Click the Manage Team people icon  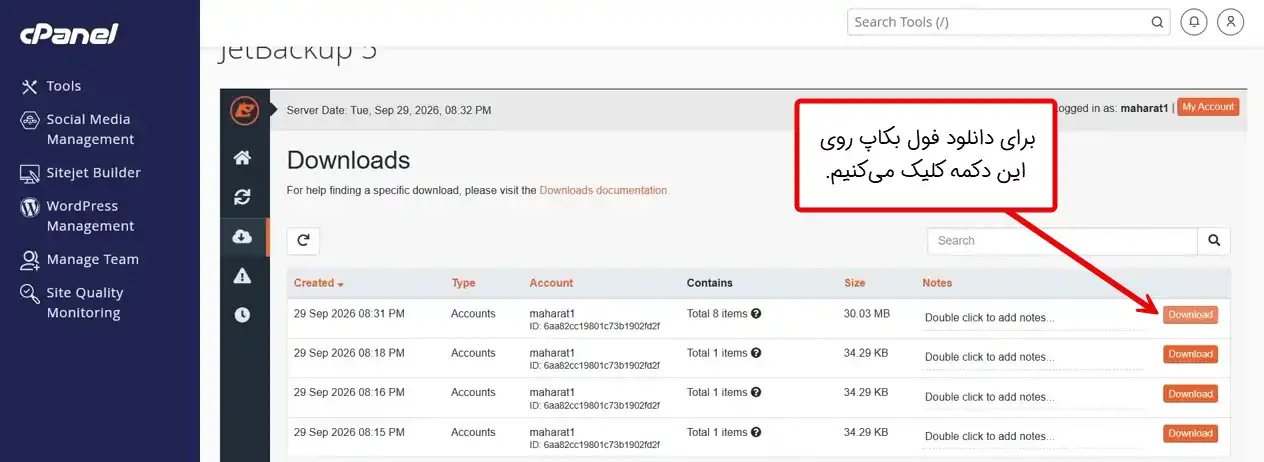click(29, 260)
